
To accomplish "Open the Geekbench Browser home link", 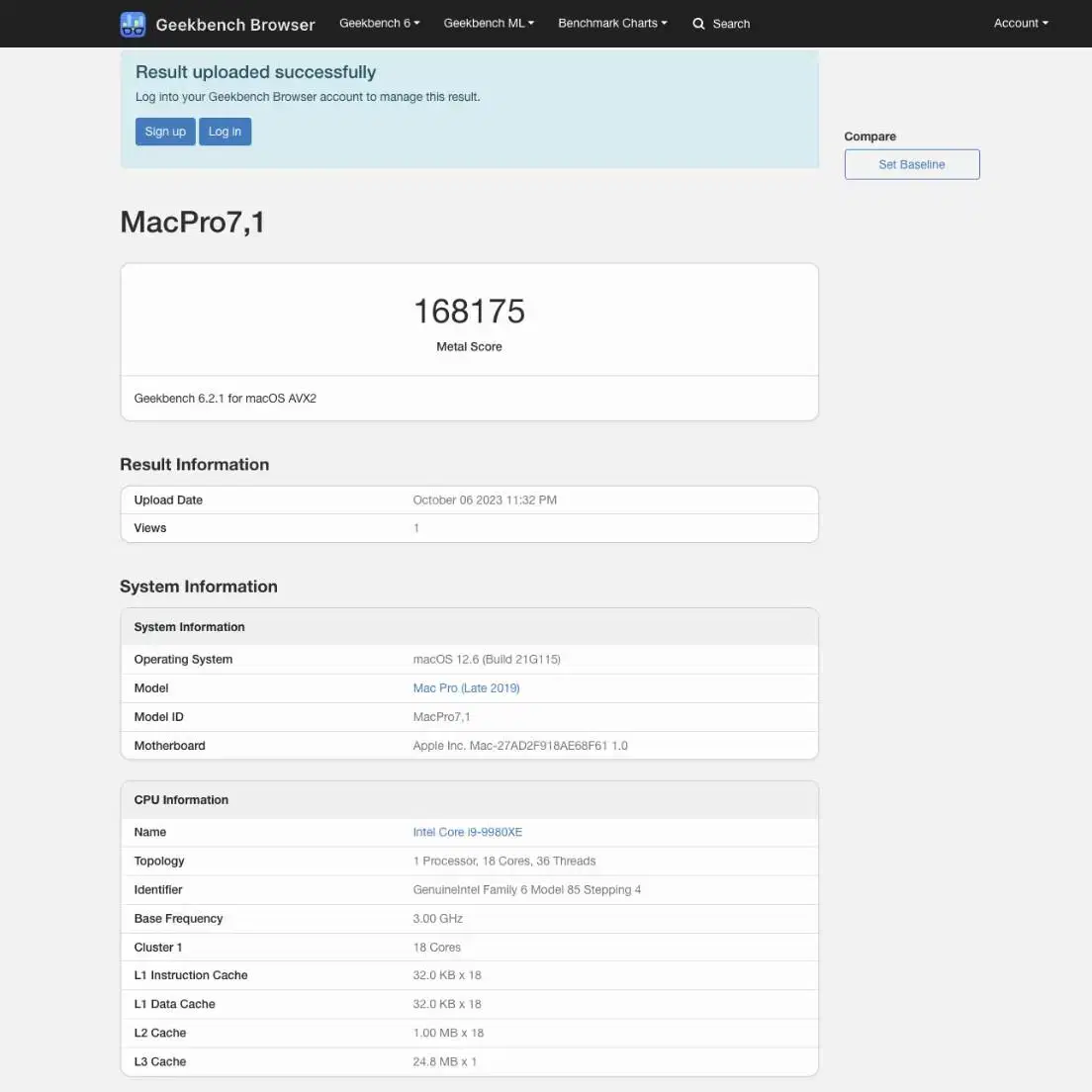I will point(234,25).
